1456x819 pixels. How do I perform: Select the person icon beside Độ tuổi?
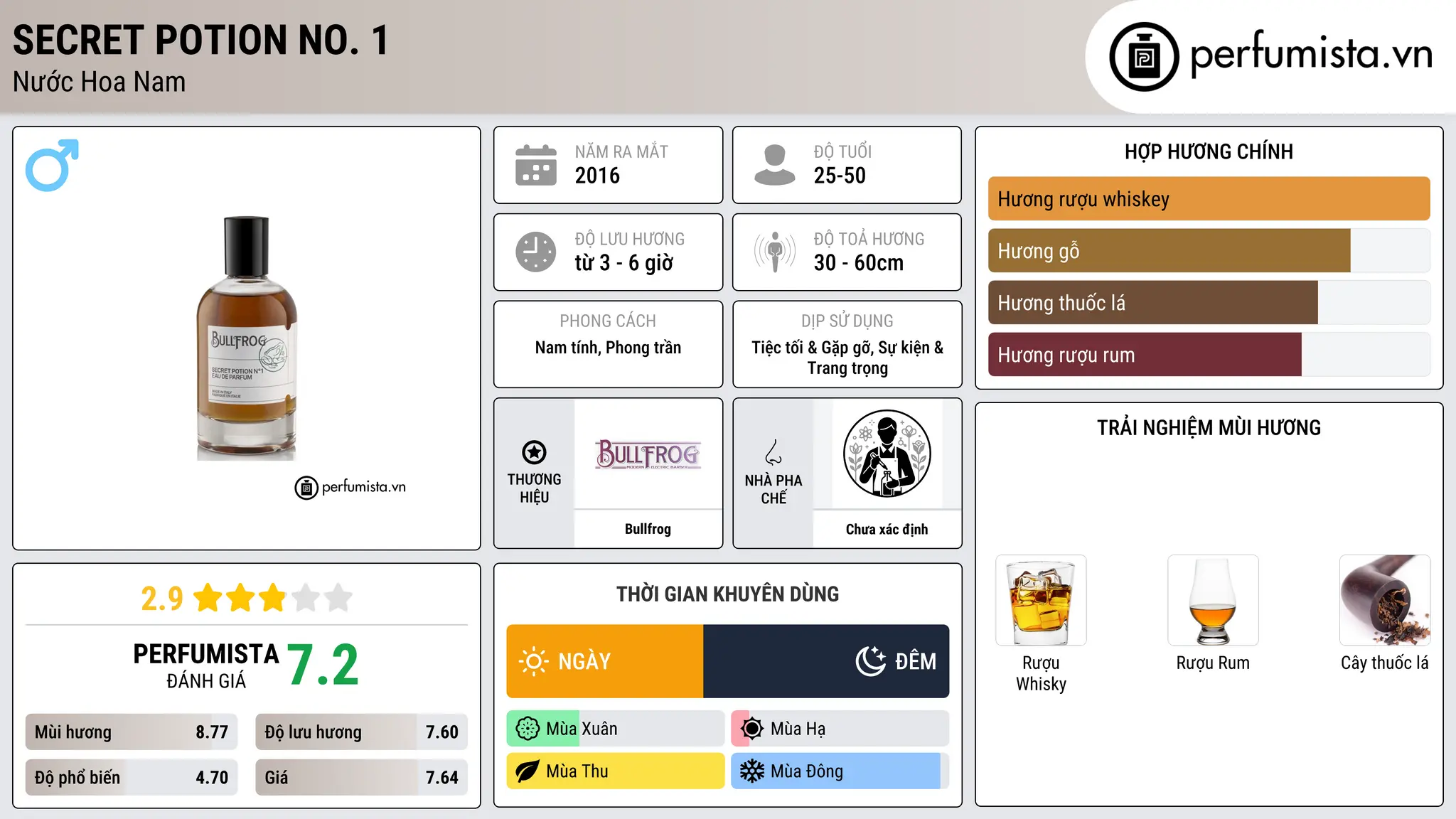775,165
